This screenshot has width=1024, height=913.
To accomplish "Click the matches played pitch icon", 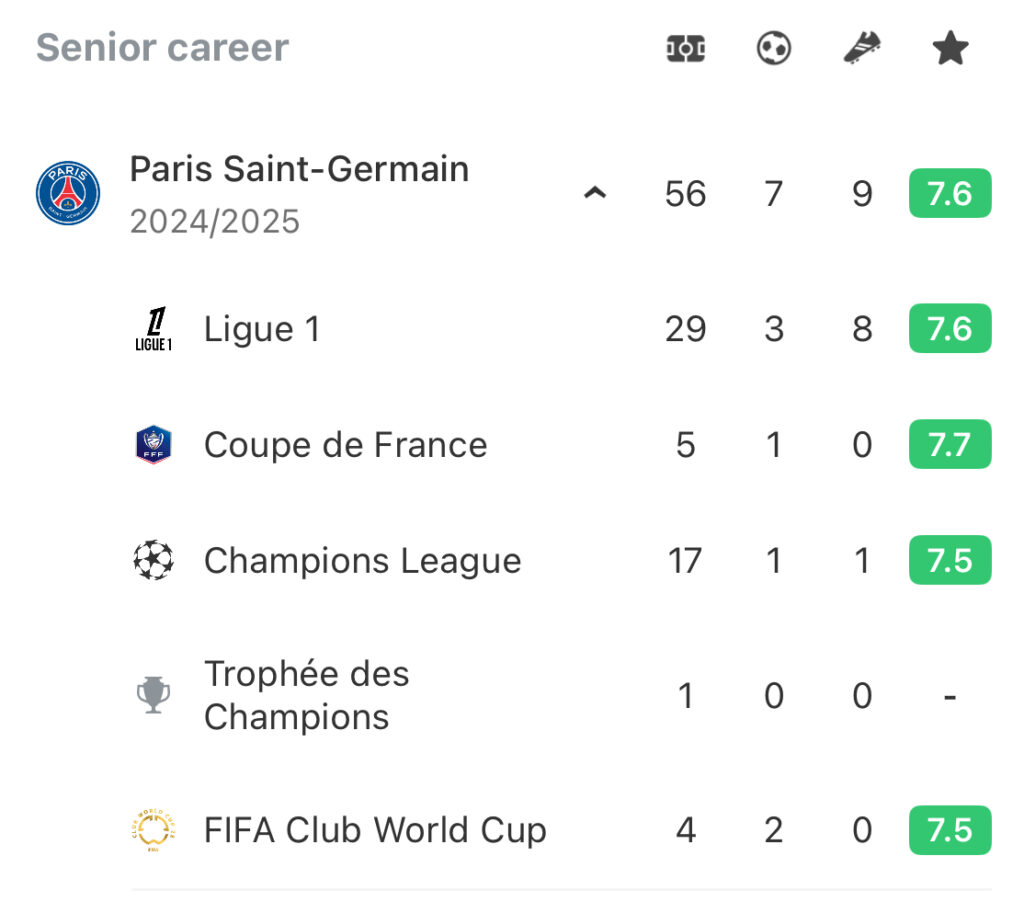I will click(x=685, y=49).
